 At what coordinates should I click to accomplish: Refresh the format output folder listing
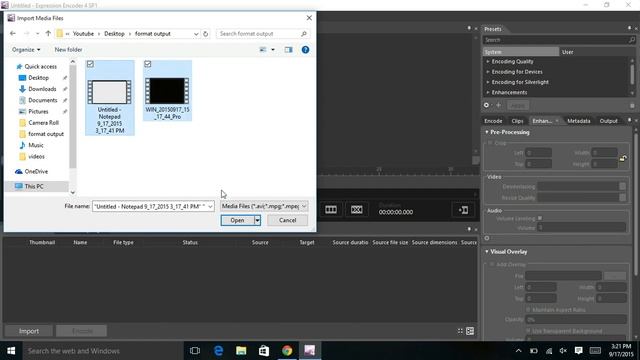[206, 34]
